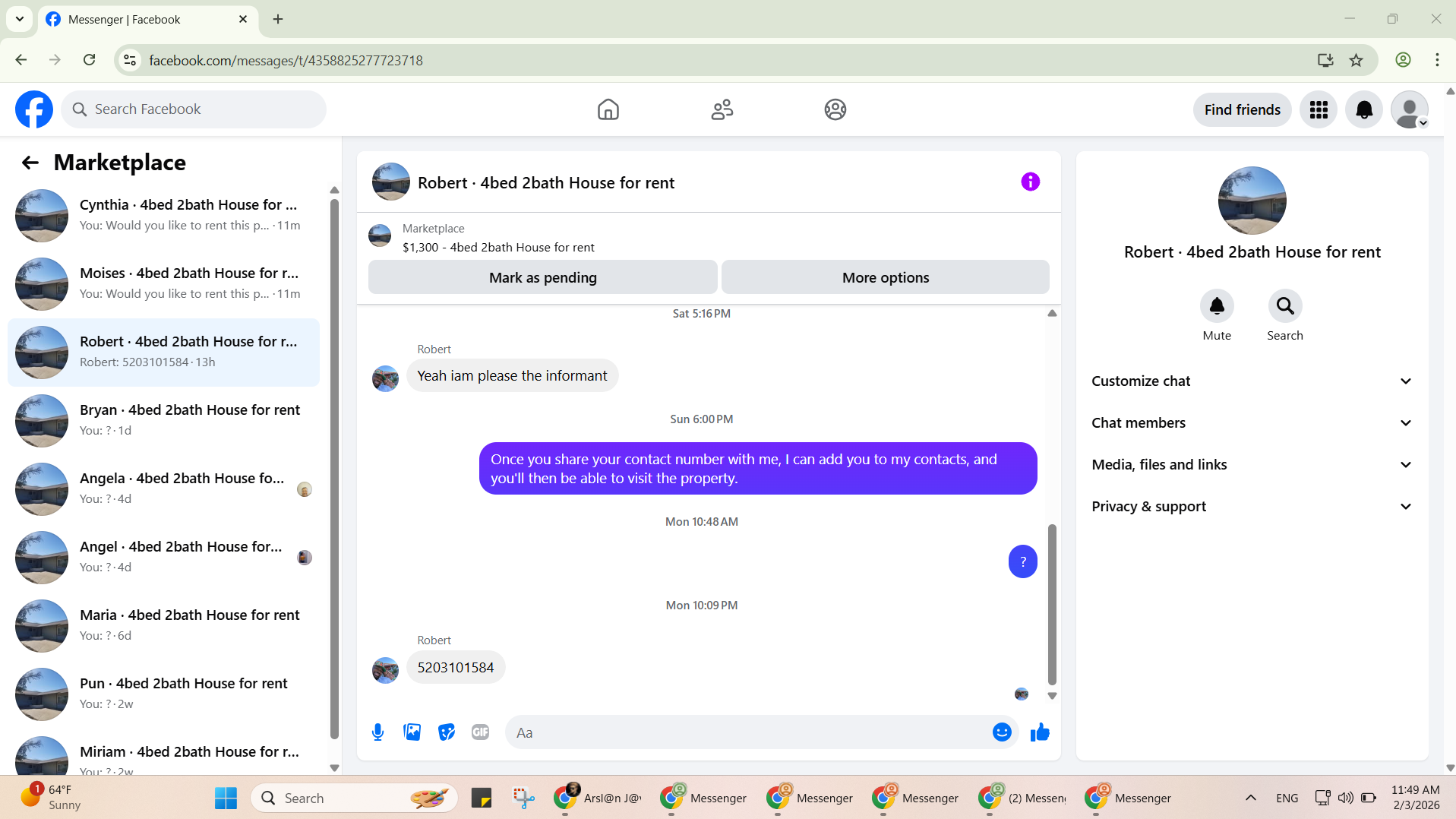Choose a GIF to send

(480, 732)
